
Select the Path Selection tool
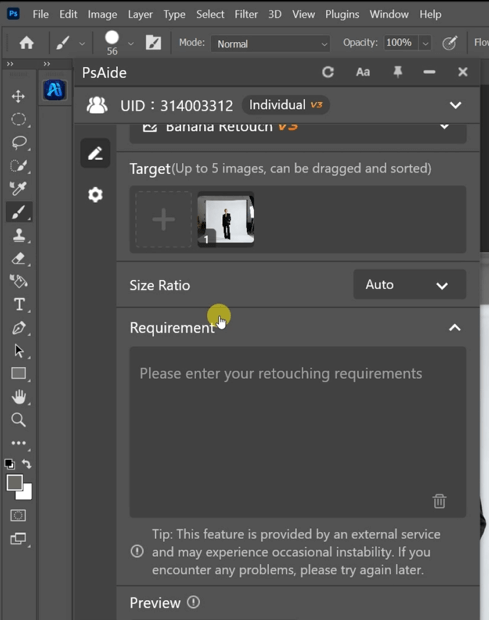click(19, 351)
